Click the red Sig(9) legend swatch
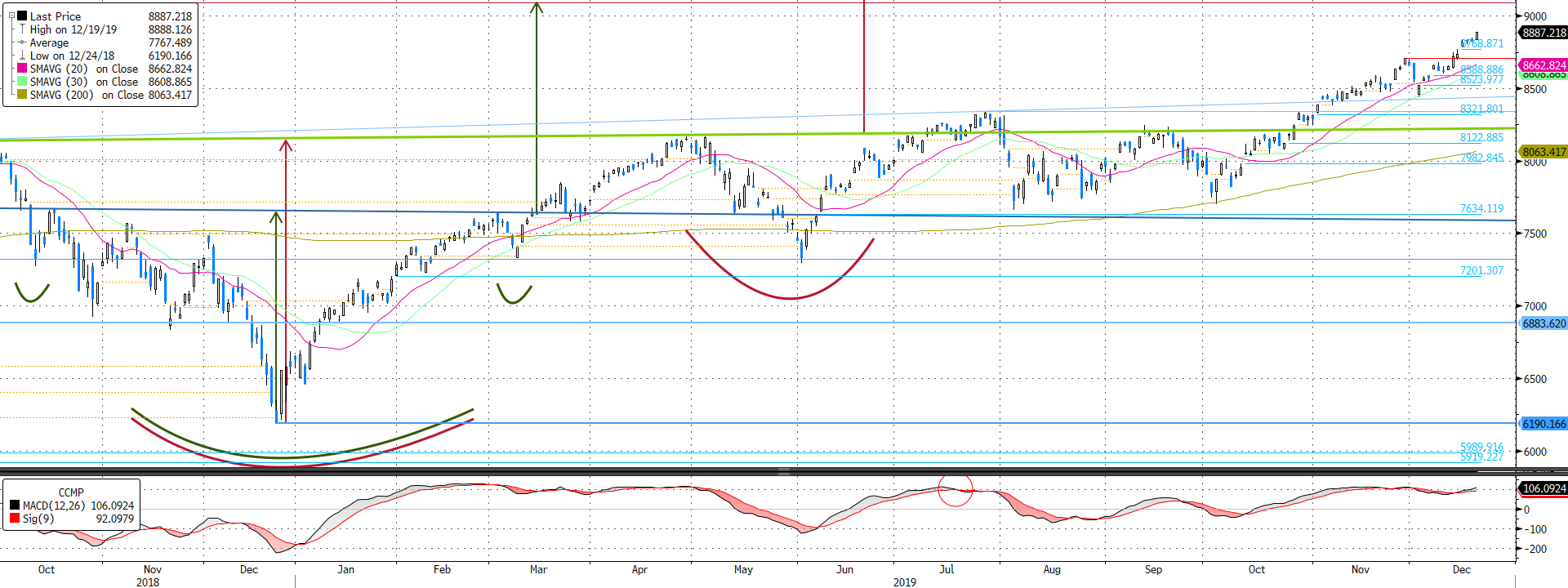 [x=15, y=519]
